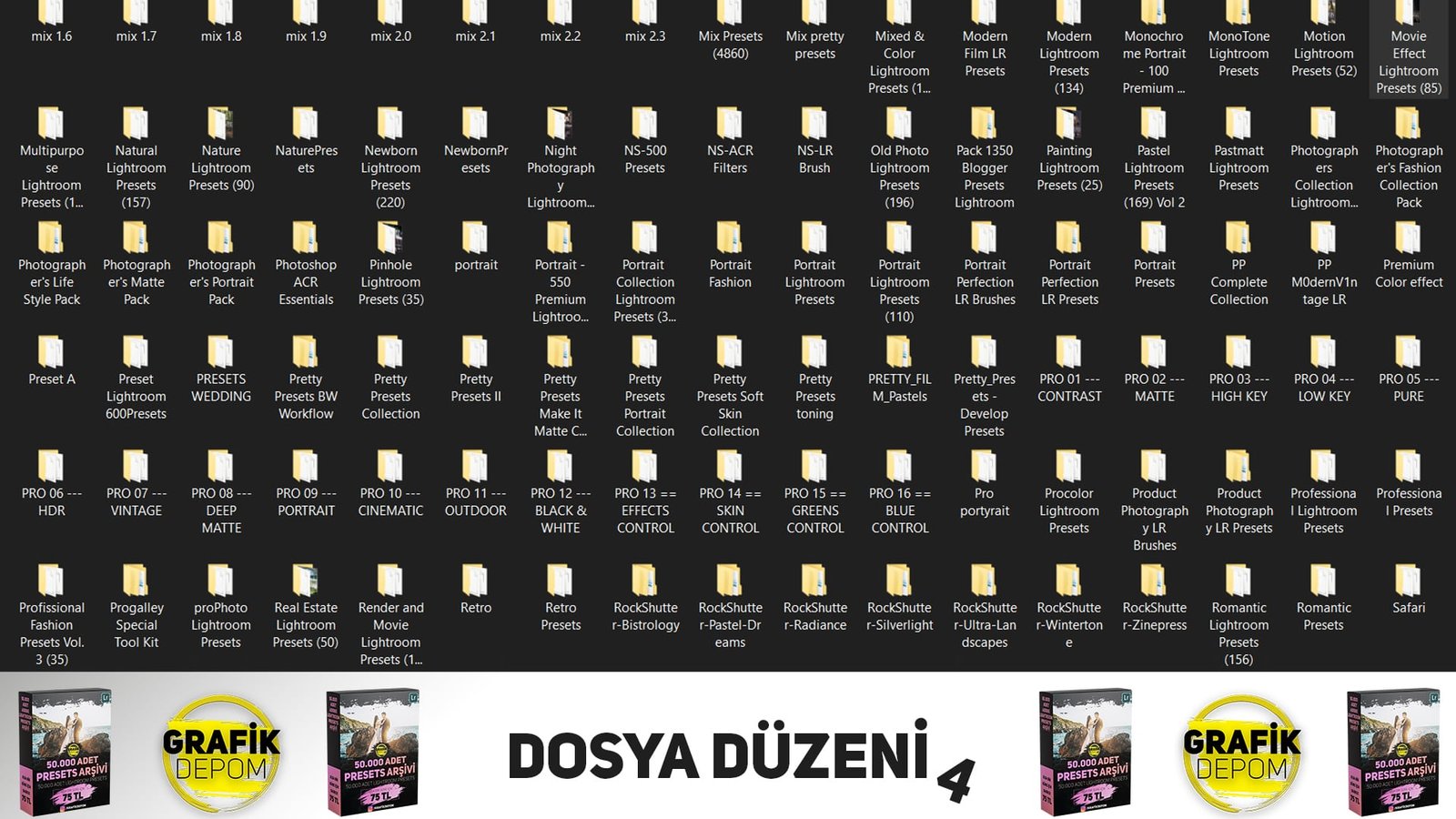The width and height of the screenshot is (1456, 819).
Task: Open the PRO 14 == SKIN CONTROL folder
Action: (x=730, y=492)
